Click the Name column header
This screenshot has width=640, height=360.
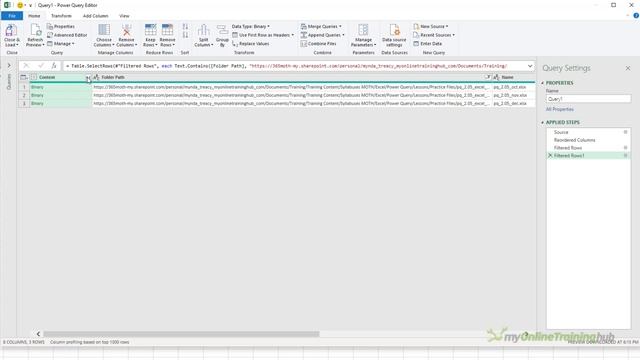[x=513, y=77]
